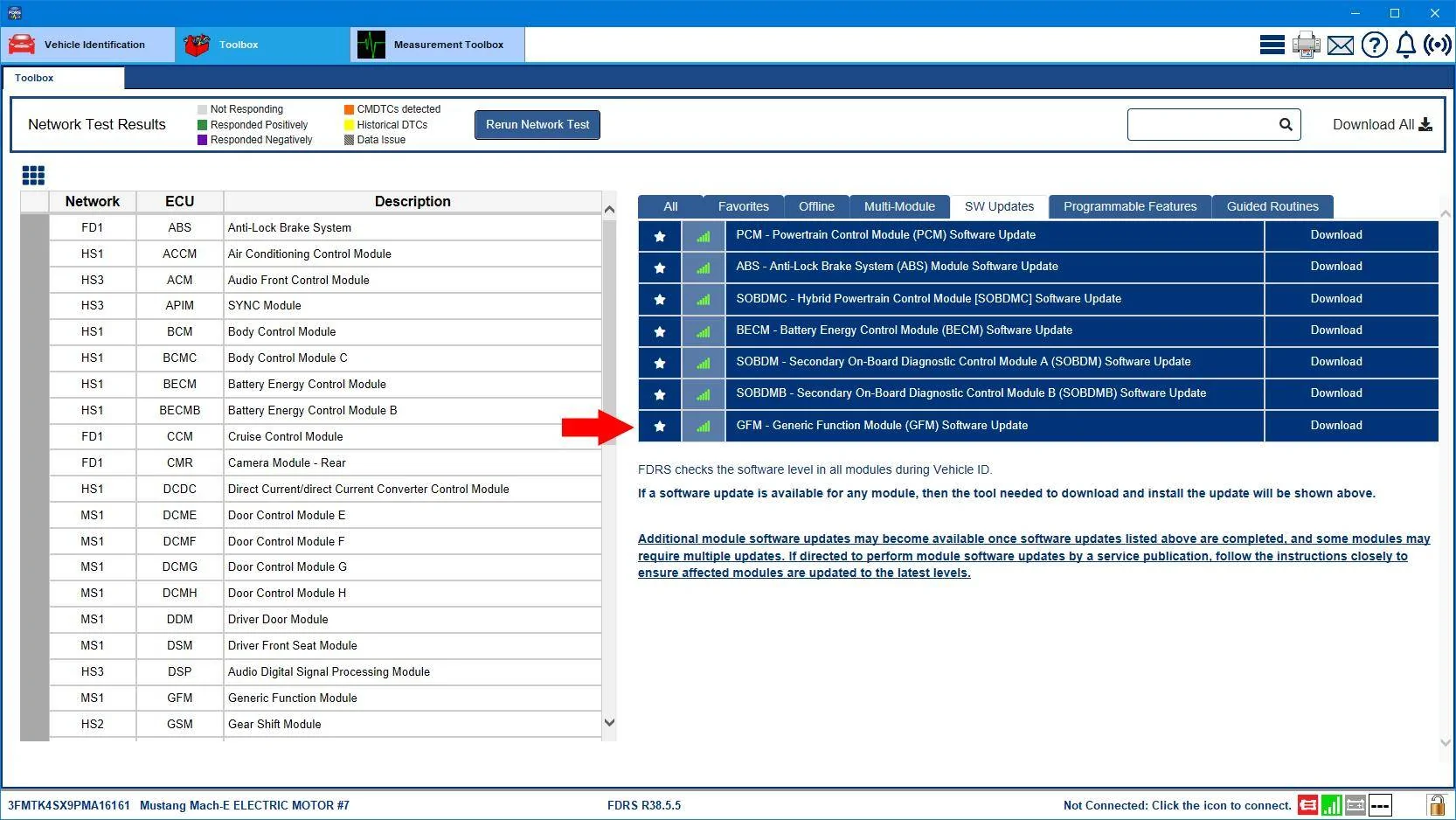Switch to Programmable Features tab
Viewport: 1456px width, 820px height.
[1130, 206]
